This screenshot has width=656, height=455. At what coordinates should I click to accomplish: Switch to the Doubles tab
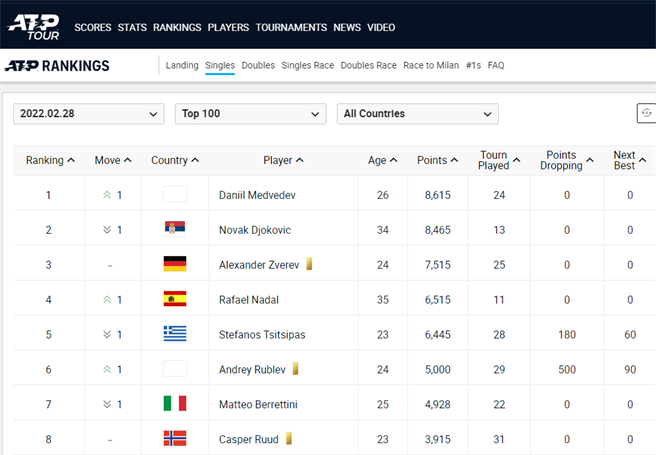[258, 66]
